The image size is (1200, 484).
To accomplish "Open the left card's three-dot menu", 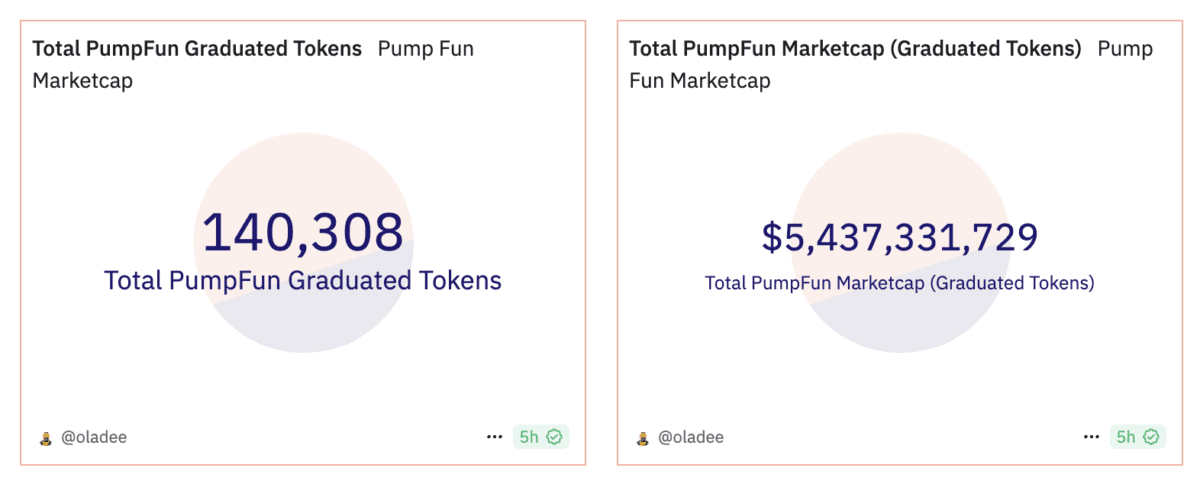I will [x=495, y=437].
